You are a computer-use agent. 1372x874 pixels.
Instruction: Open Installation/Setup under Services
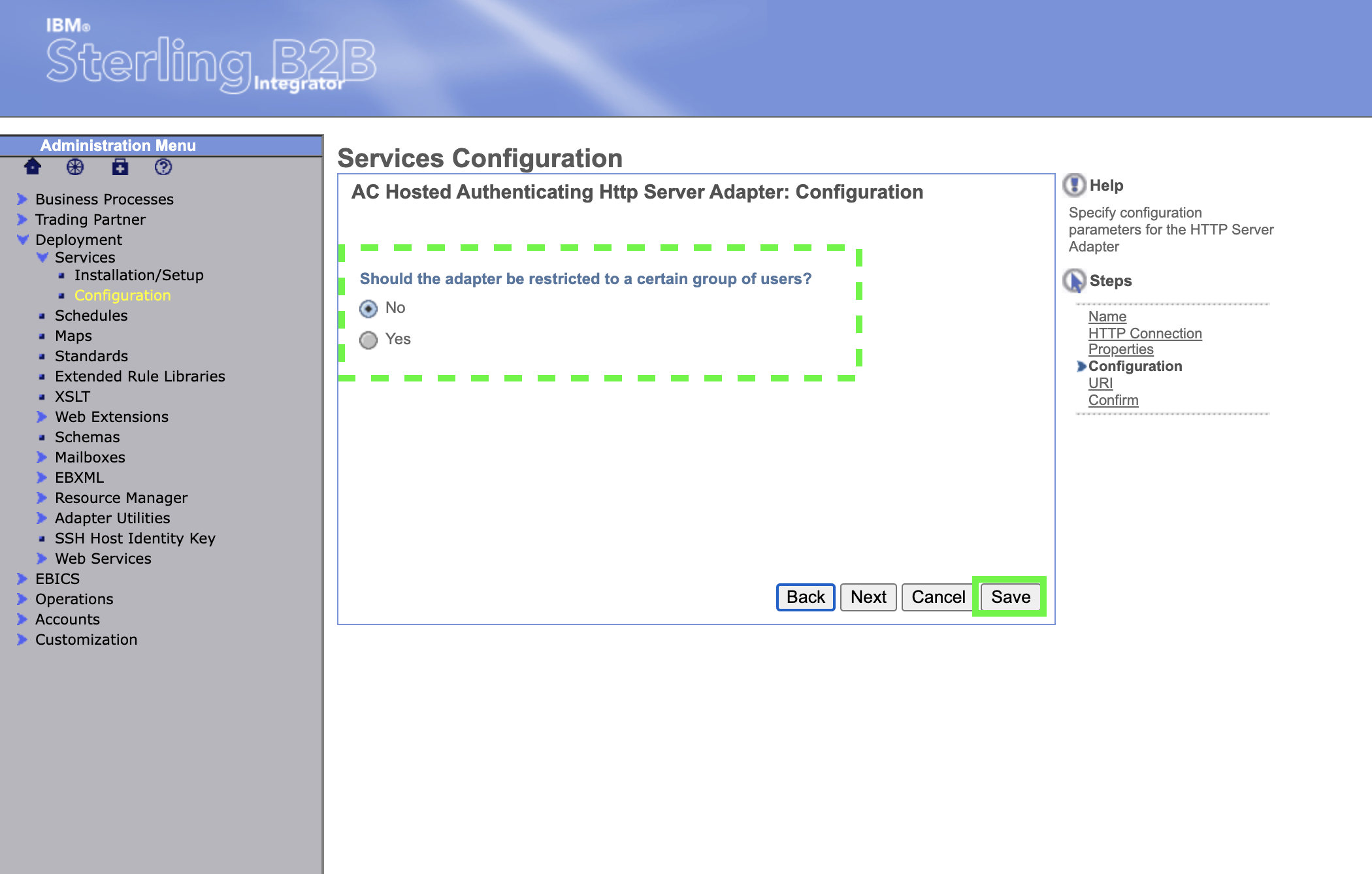(139, 275)
